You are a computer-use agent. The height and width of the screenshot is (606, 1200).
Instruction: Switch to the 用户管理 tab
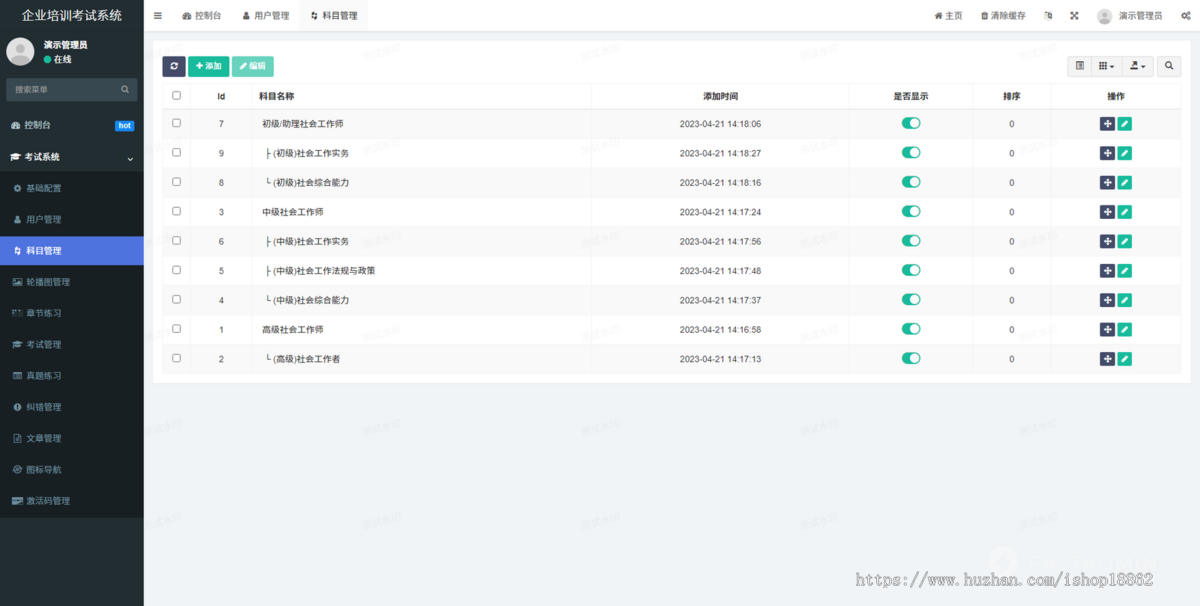265,16
